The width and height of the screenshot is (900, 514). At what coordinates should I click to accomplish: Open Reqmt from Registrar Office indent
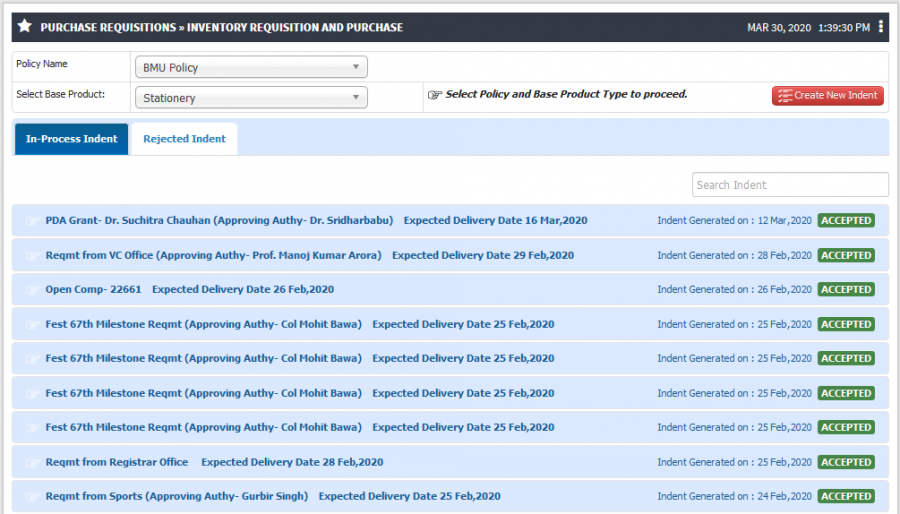[x=117, y=462]
